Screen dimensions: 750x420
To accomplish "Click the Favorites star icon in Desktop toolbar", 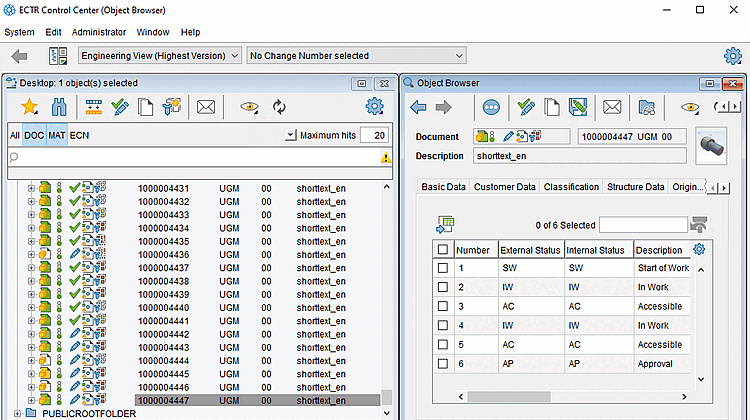I will [30, 106].
